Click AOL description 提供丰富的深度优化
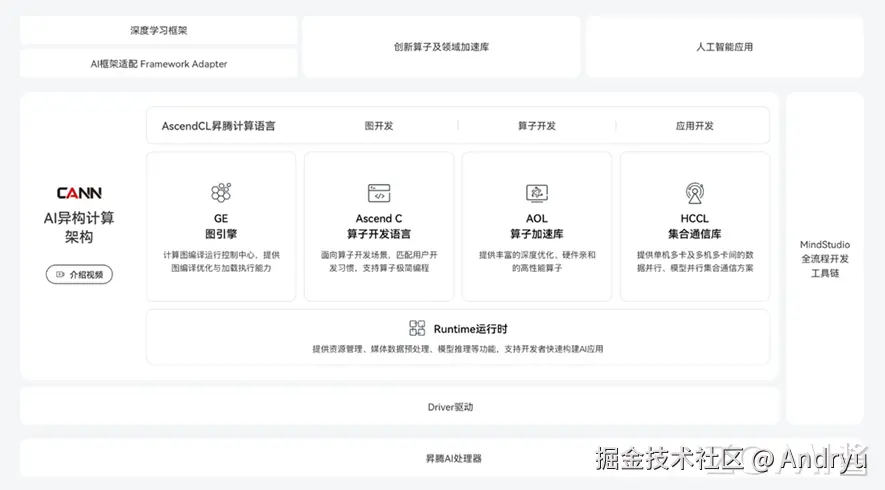The image size is (885, 490). click(x=537, y=261)
